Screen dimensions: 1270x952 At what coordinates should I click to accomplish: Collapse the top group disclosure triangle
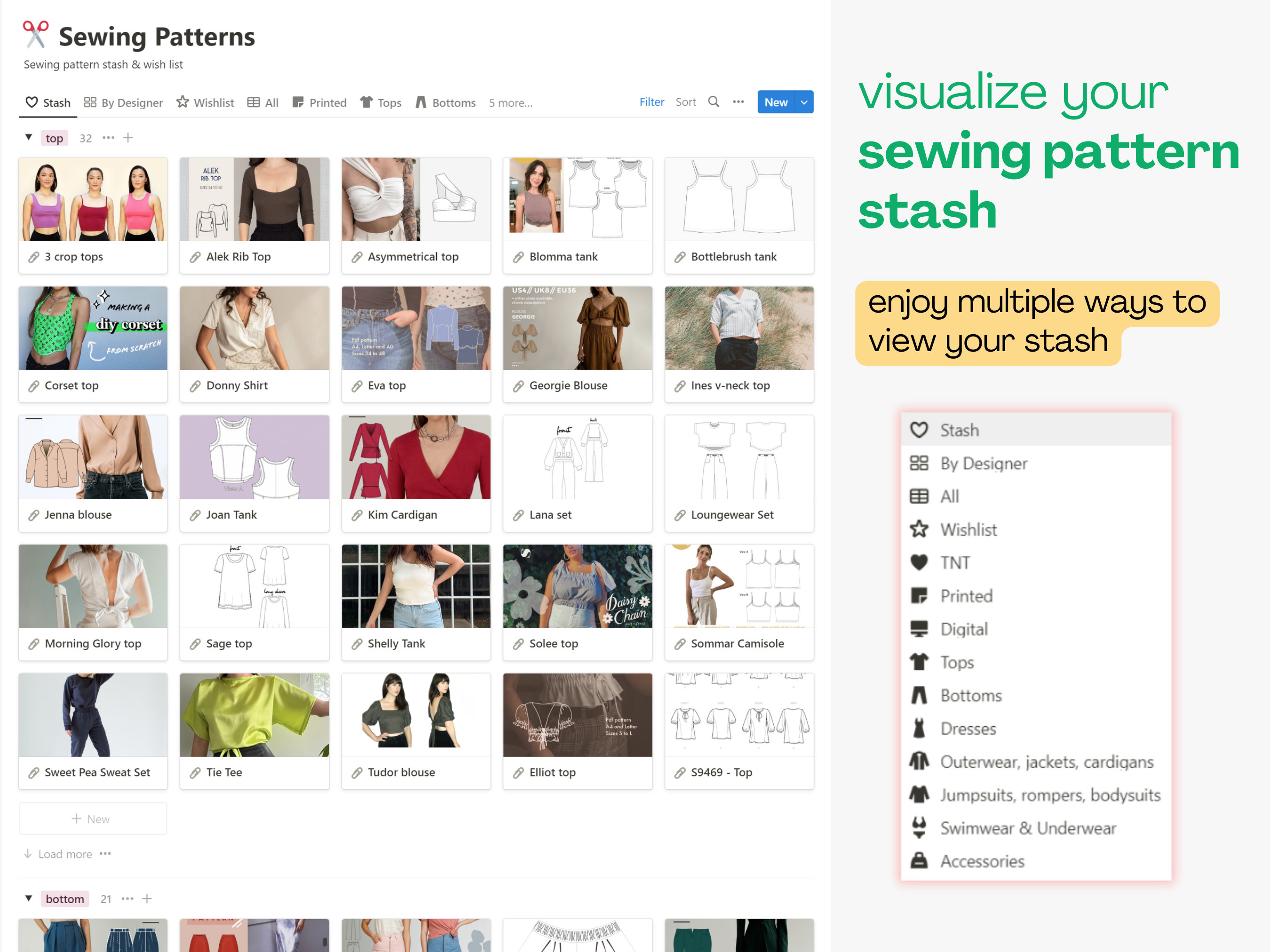coord(28,137)
